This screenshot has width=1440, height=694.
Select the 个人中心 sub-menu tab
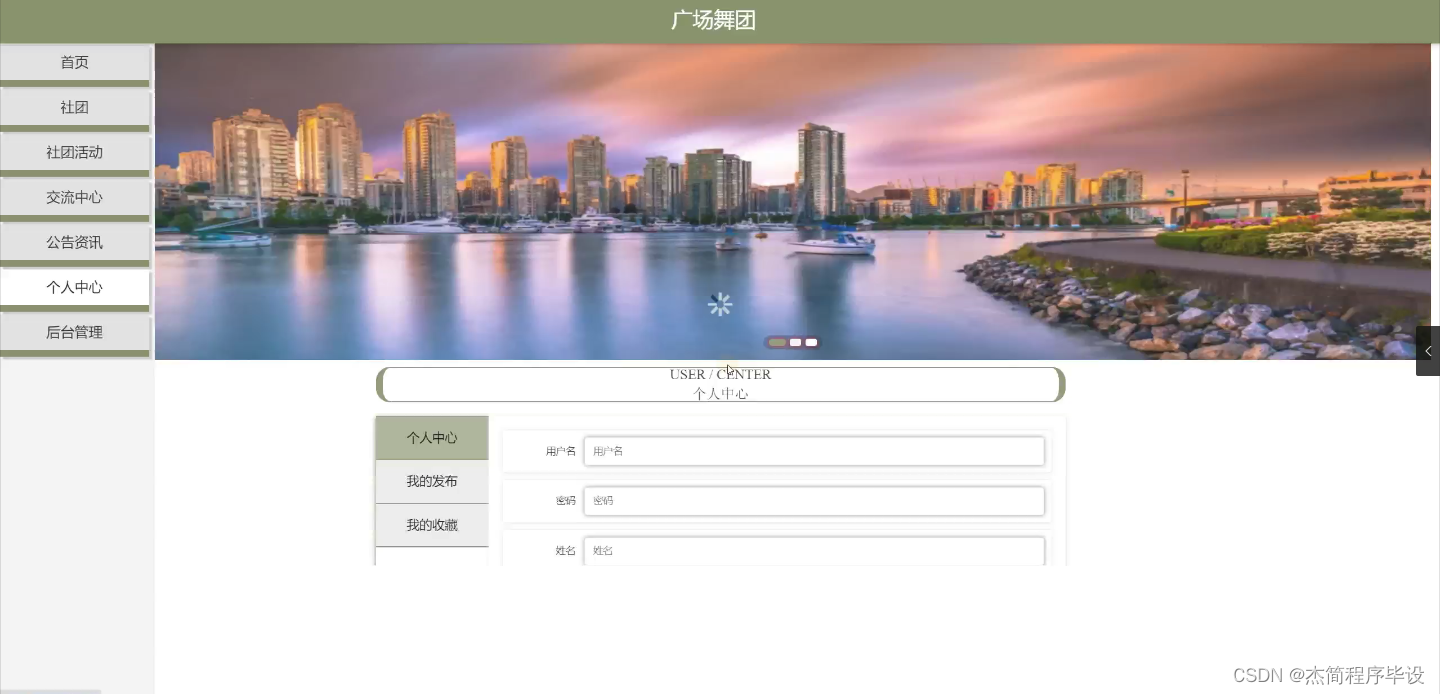432,437
